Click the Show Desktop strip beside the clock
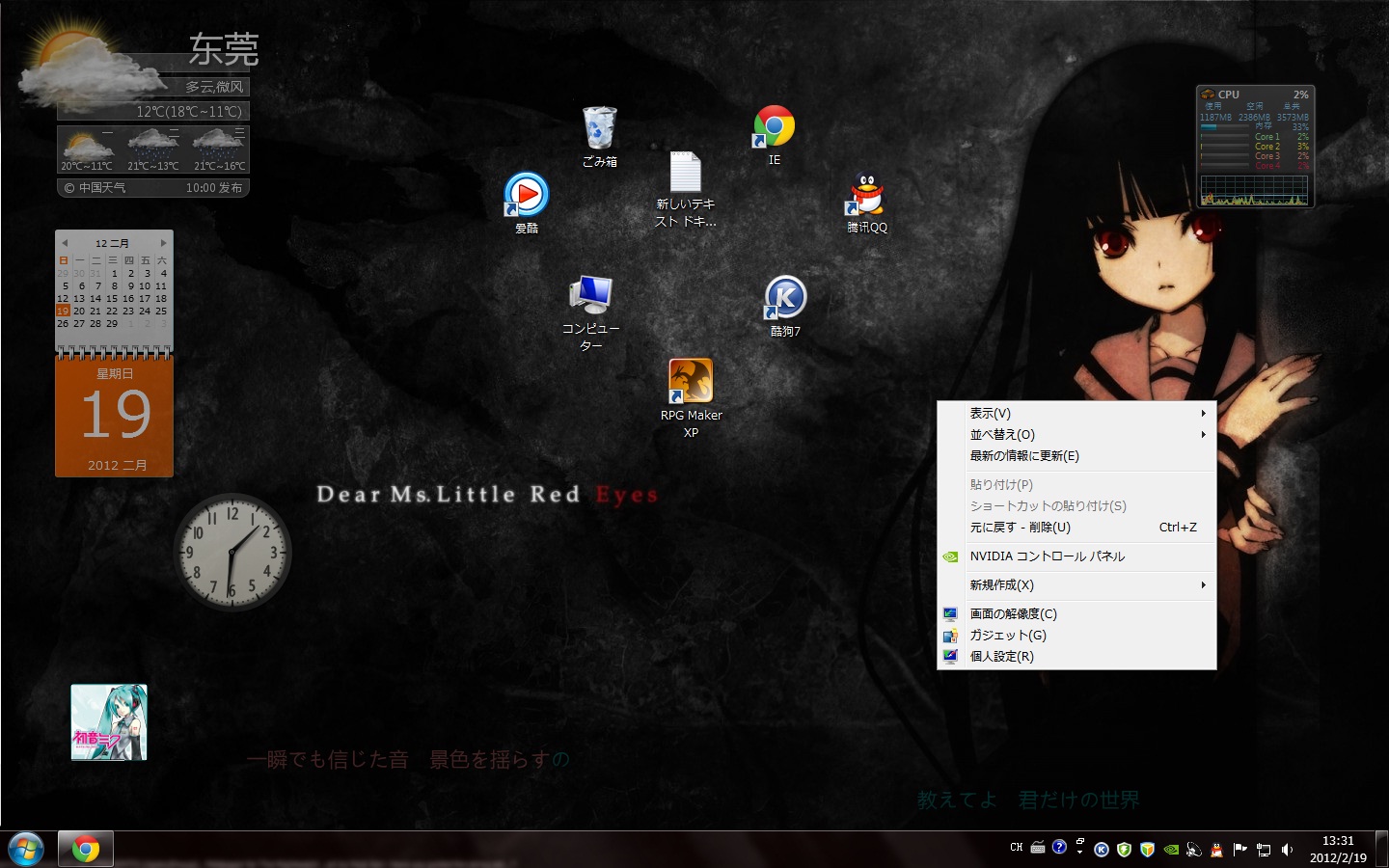Screen dimensions: 1389x868 coord(1381,849)
